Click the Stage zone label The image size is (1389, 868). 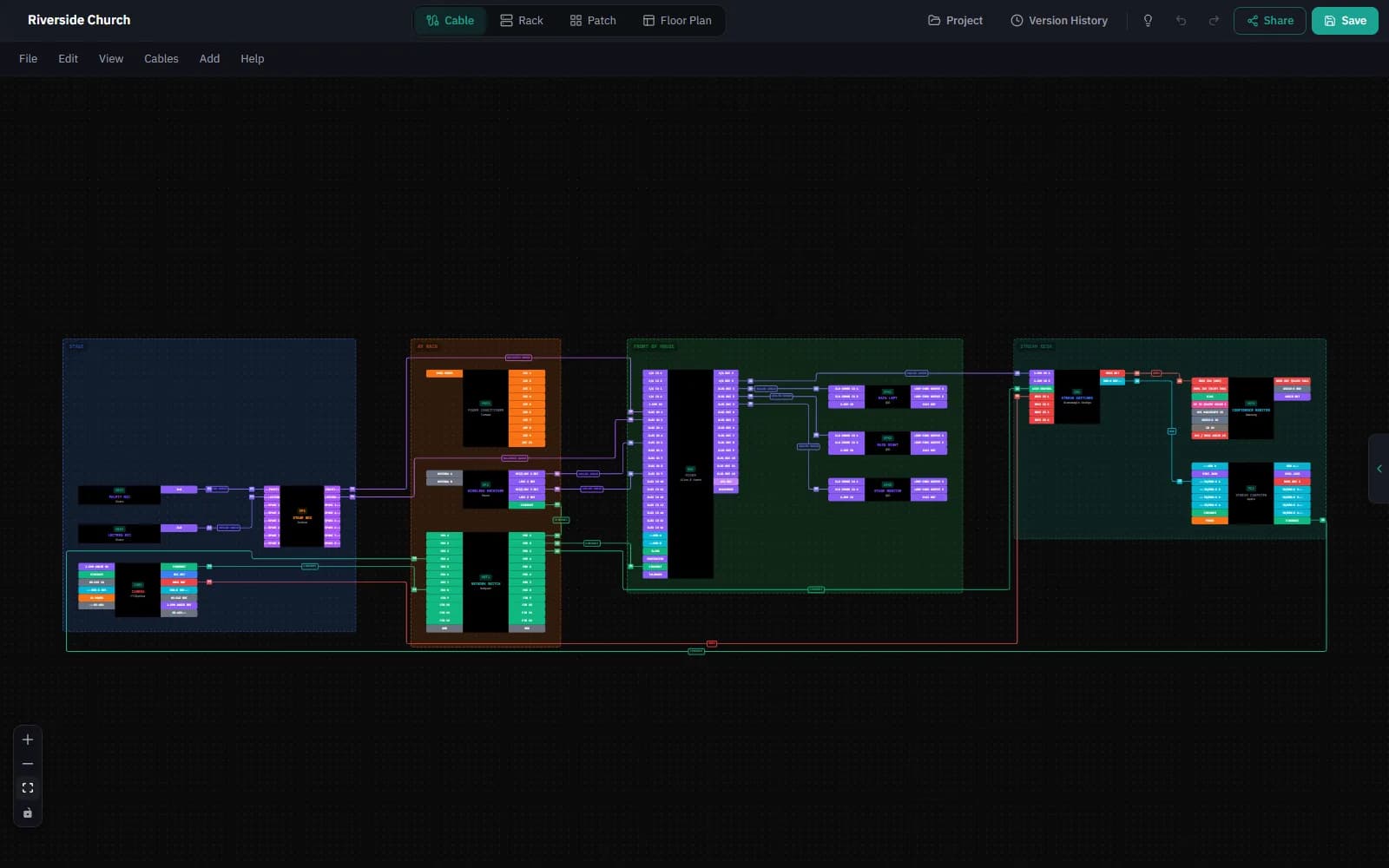76,346
